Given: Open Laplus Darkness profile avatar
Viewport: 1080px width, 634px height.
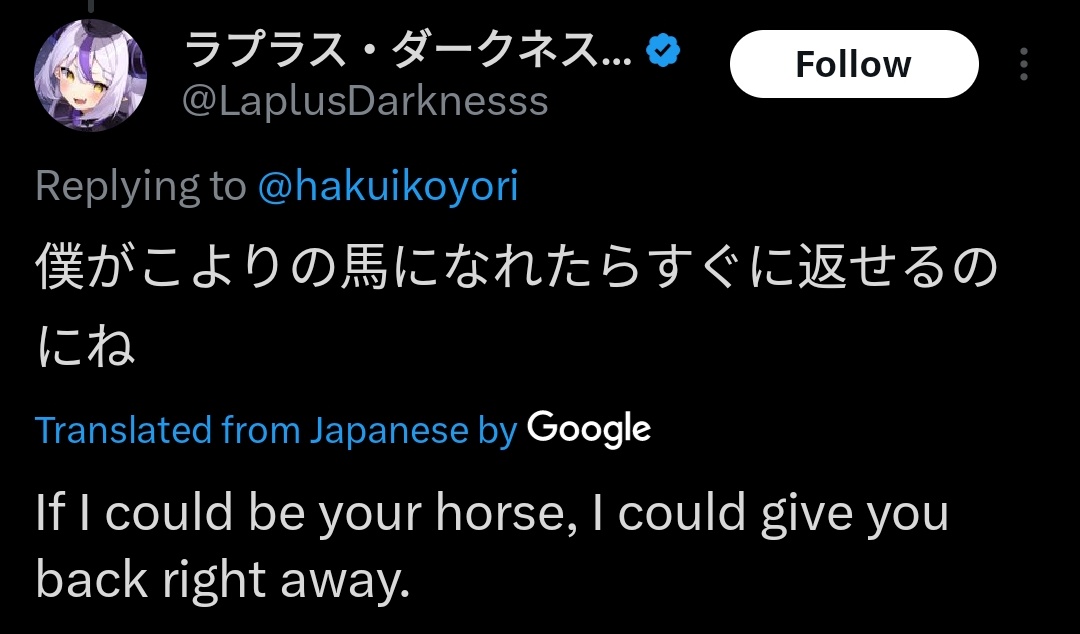Looking at the screenshot, I should [90, 76].
